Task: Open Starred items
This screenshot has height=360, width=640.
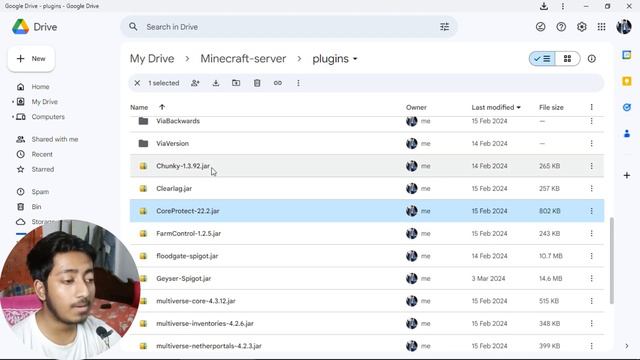Action: click(x=43, y=169)
